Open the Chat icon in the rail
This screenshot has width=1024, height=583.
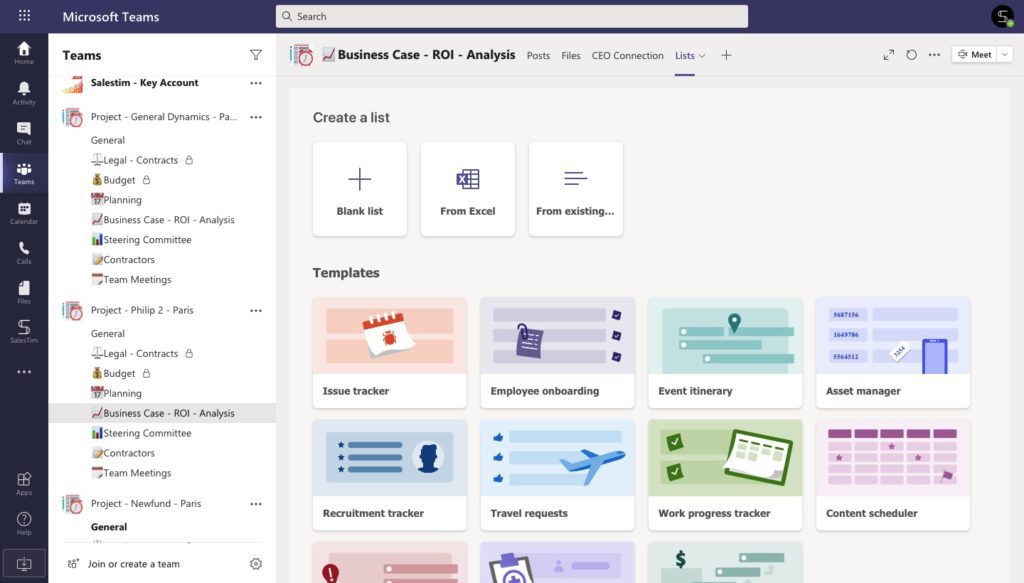coord(24,133)
